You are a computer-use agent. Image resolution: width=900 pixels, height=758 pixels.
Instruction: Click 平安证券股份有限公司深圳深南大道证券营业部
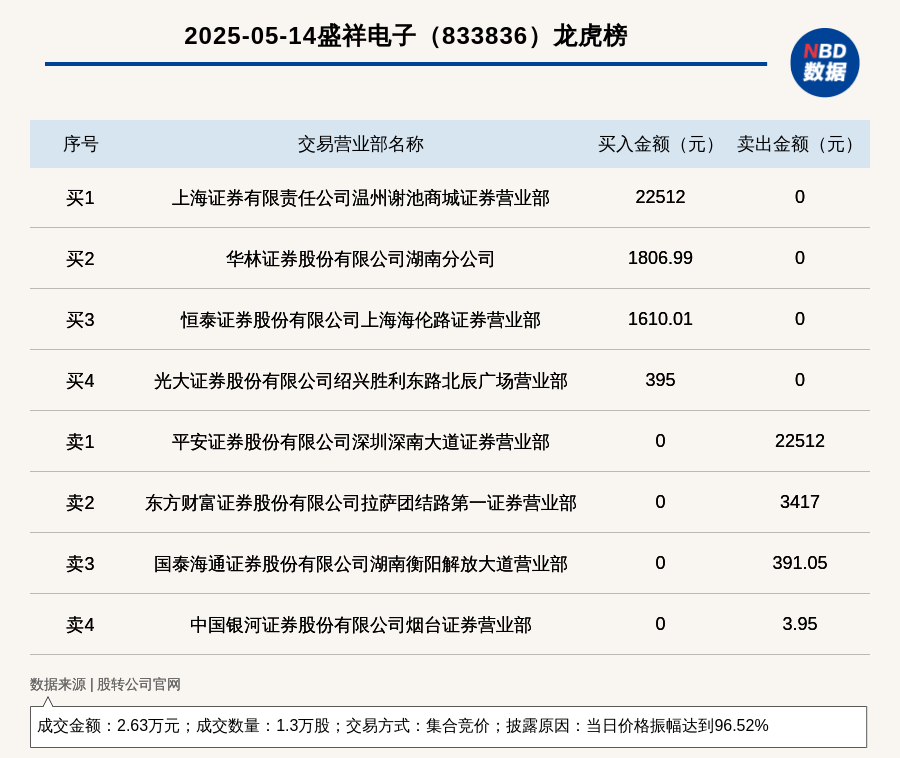(x=360, y=442)
